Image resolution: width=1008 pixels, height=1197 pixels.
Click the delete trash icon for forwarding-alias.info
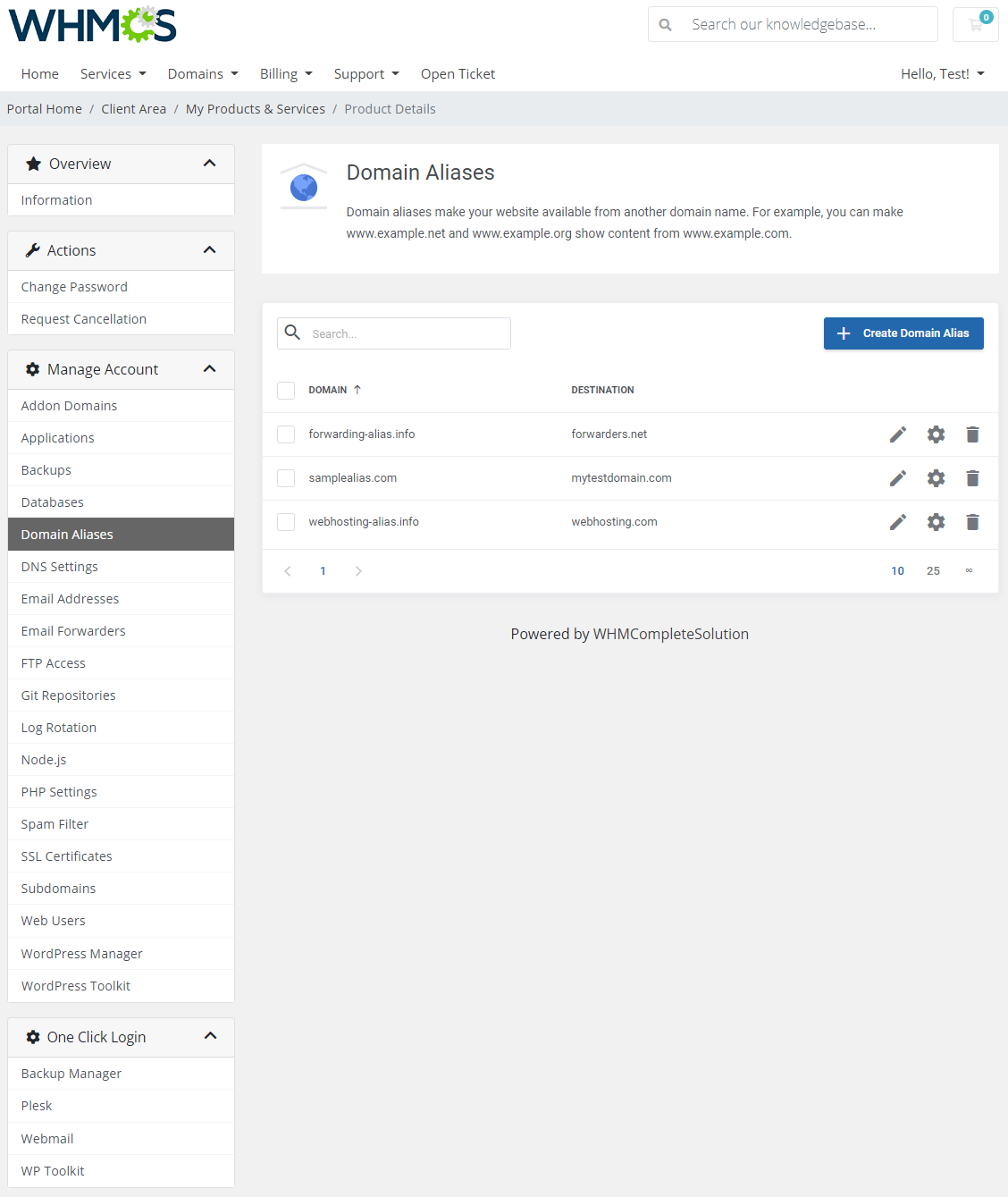pos(972,434)
